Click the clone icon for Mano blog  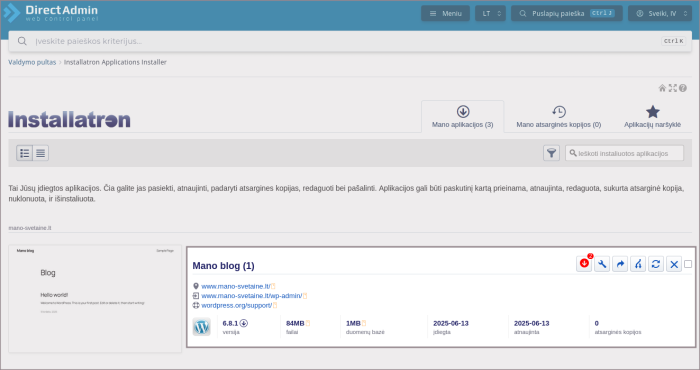point(638,264)
